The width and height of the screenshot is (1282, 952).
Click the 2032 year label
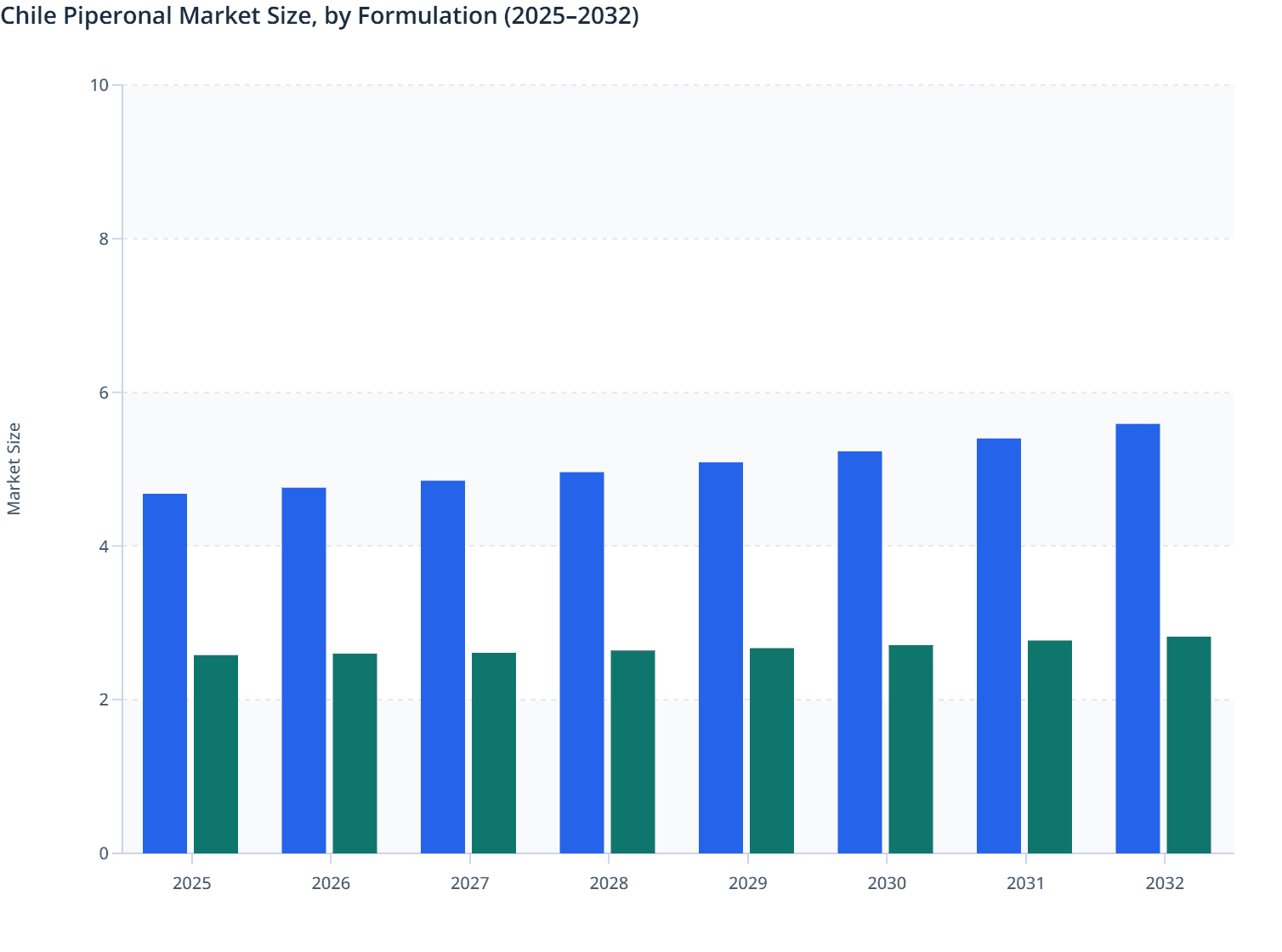pyautogui.click(x=1165, y=884)
